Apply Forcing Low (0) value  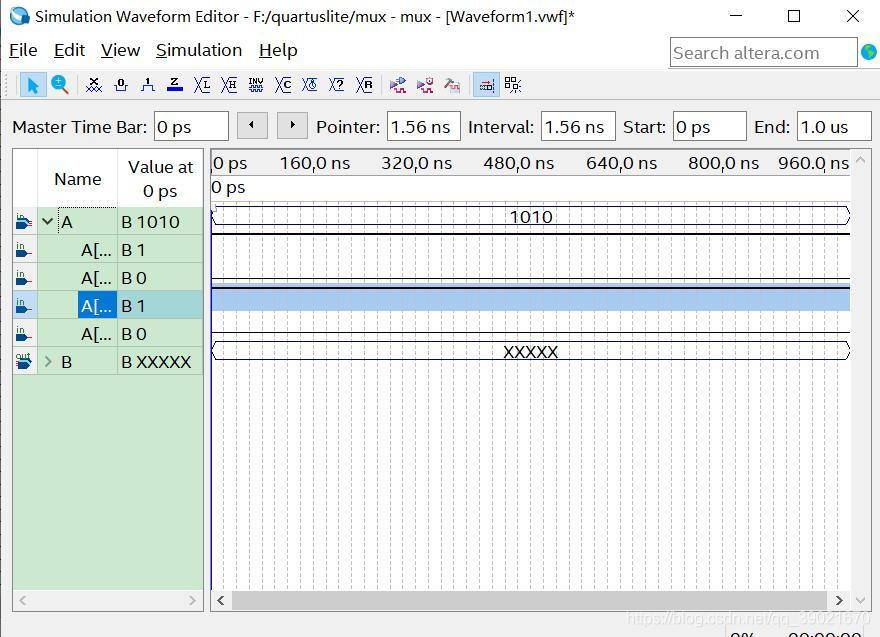[x=121, y=85]
